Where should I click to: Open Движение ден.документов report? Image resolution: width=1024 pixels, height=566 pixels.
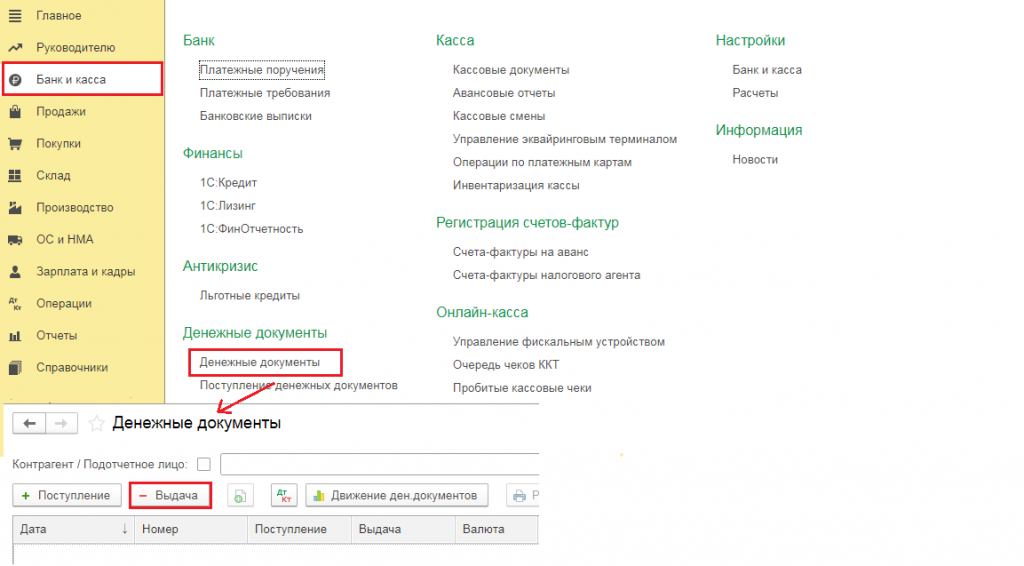pyautogui.click(x=397, y=496)
